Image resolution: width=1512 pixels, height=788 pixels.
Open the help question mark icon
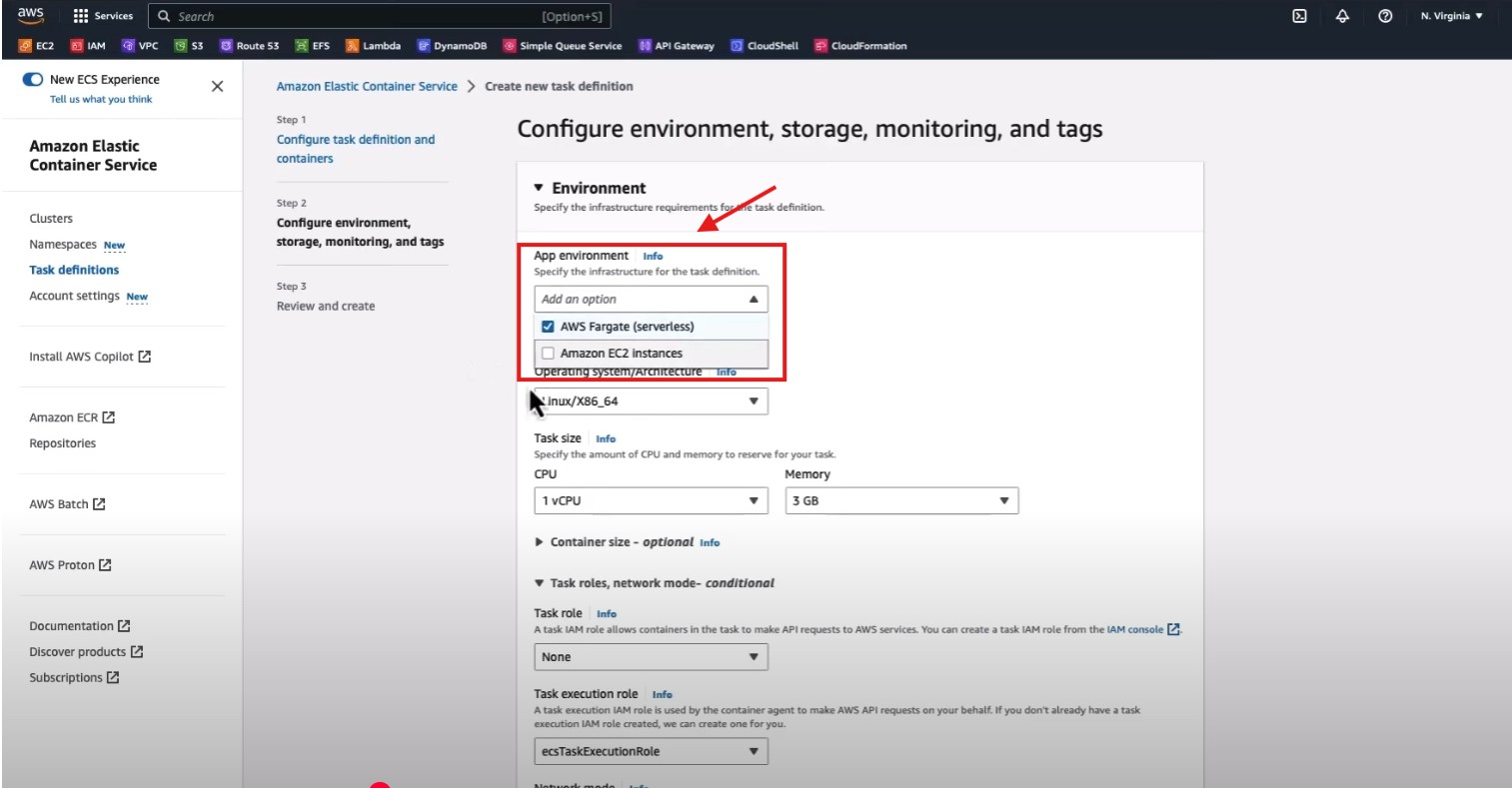click(x=1385, y=16)
